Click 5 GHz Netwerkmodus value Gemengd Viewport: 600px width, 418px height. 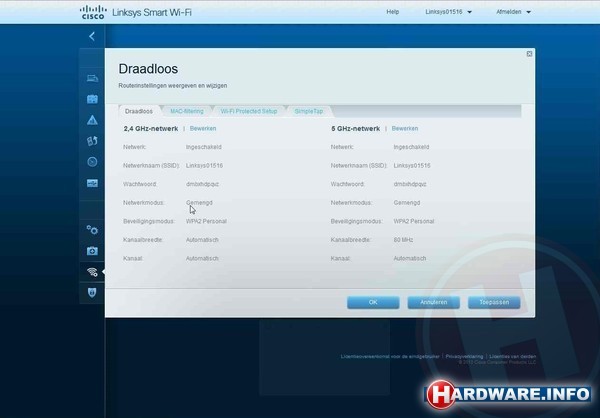tap(407, 202)
